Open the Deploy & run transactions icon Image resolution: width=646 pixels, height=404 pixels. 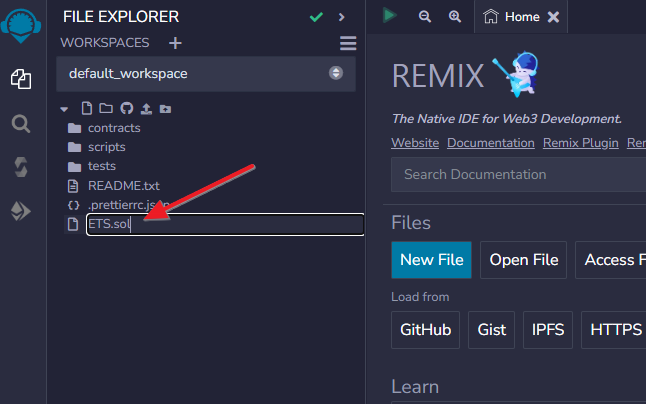click(x=21, y=211)
